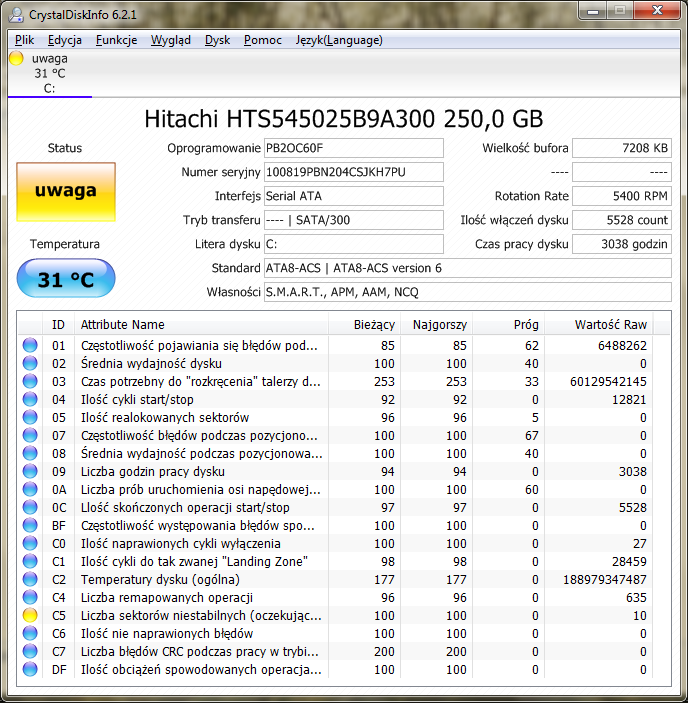The image size is (688, 703).
Task: Click the Oprogramowanie field PB2OC60F
Action: pyautogui.click(x=354, y=148)
